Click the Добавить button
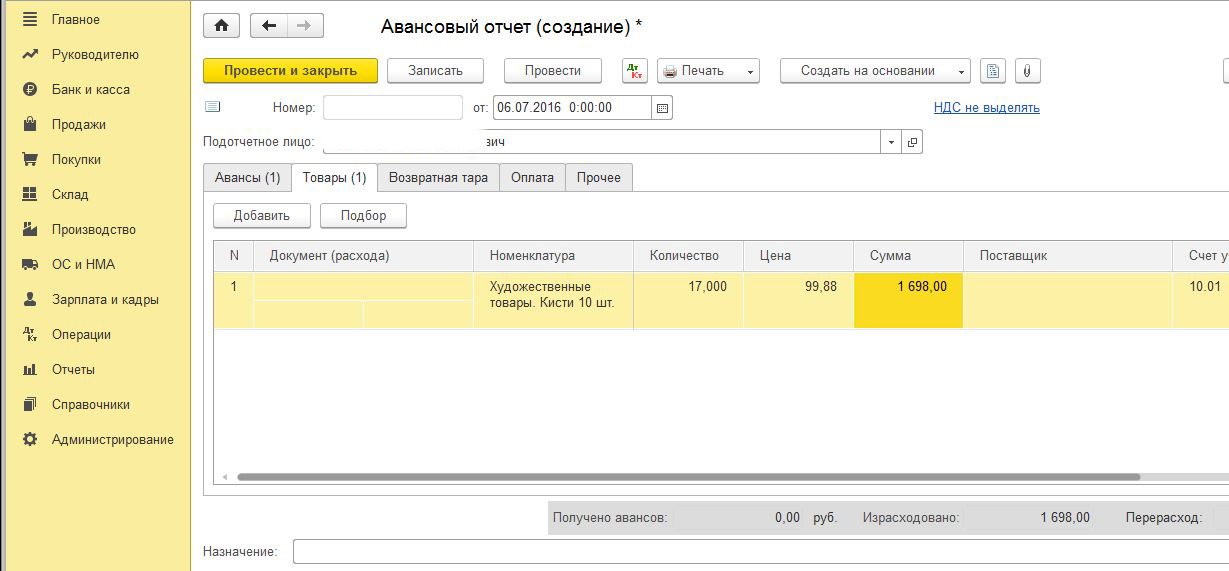 point(261,215)
